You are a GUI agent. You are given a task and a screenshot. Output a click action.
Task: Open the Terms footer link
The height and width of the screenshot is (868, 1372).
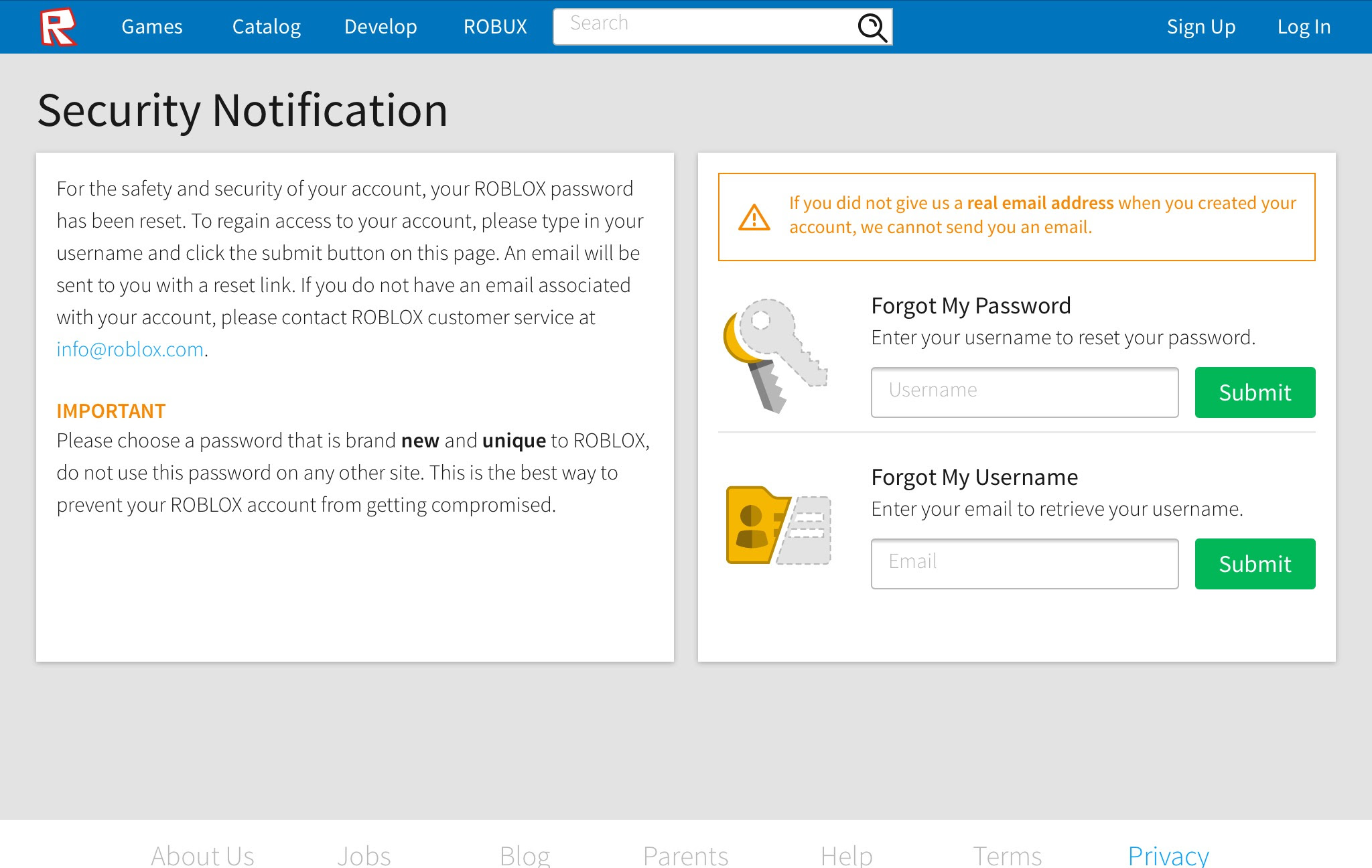[1007, 856]
